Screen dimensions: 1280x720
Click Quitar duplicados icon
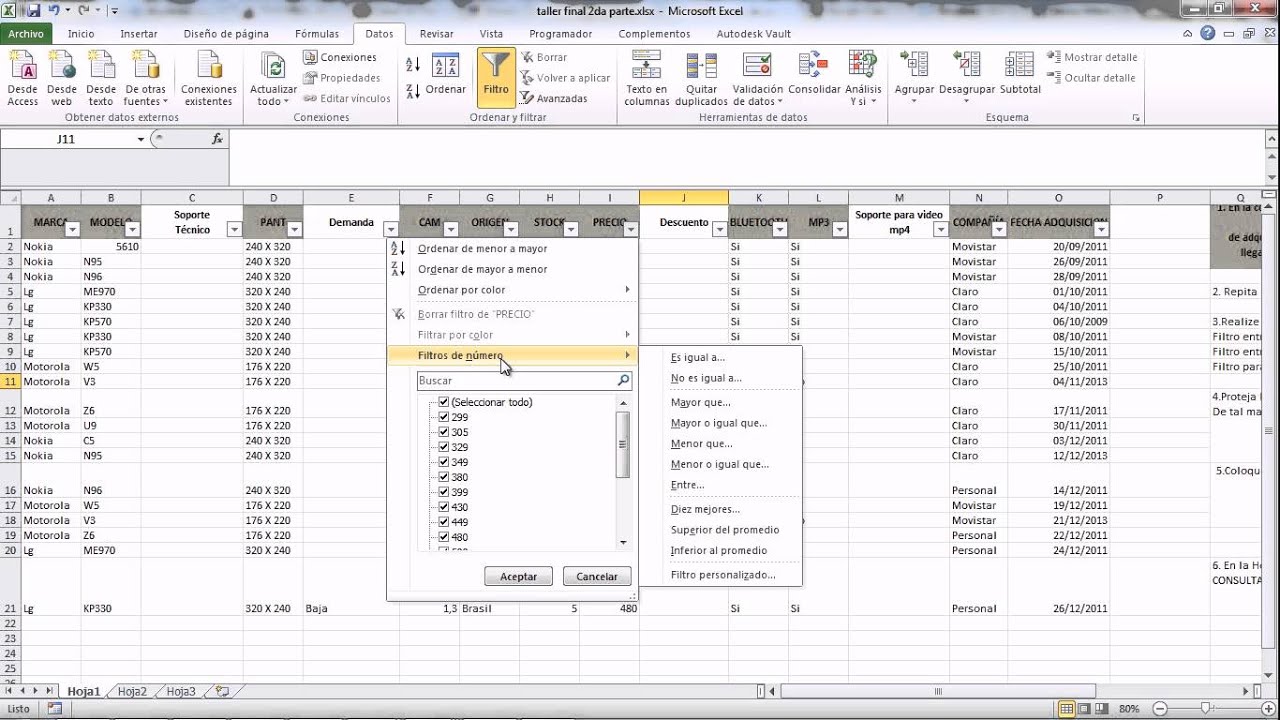(701, 66)
